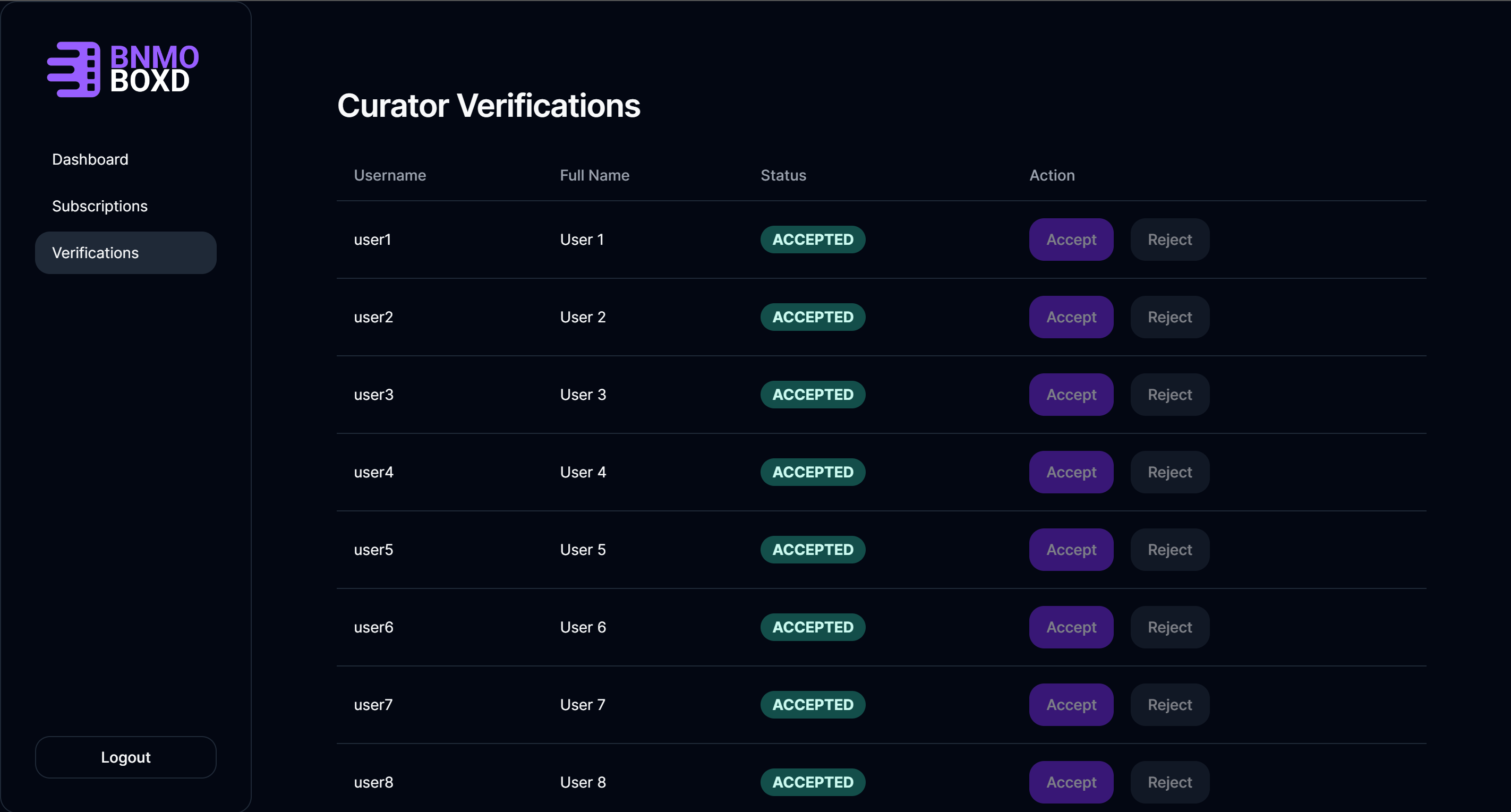The image size is (1511, 812).
Task: Accept user8's verification request
Action: click(1071, 782)
